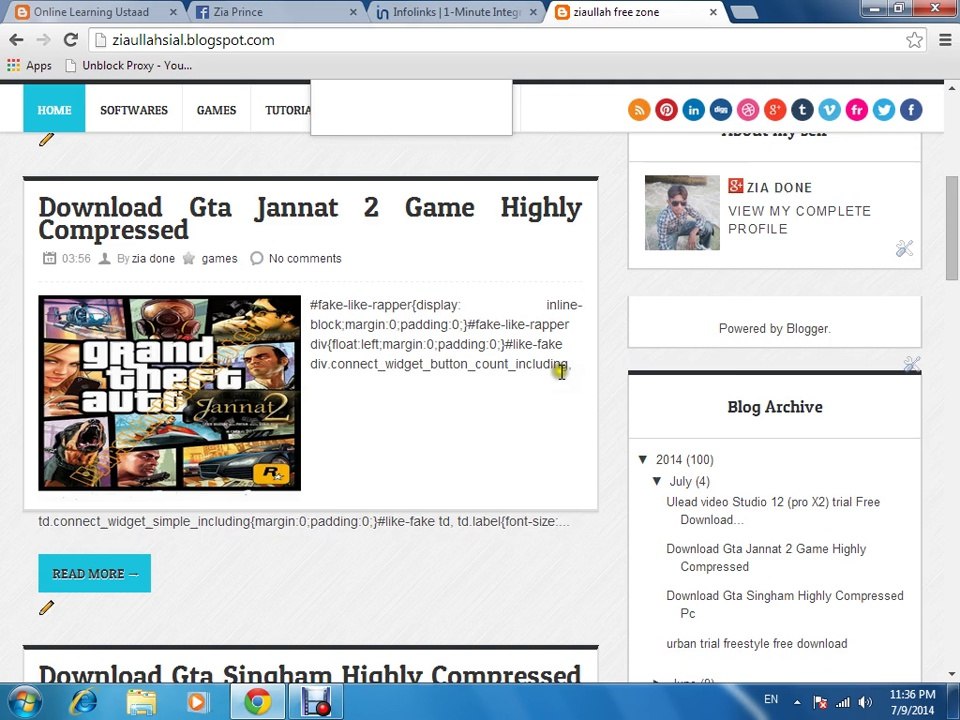The width and height of the screenshot is (960, 720).
Task: Open the volume speaker tray icon
Action: [x=865, y=702]
